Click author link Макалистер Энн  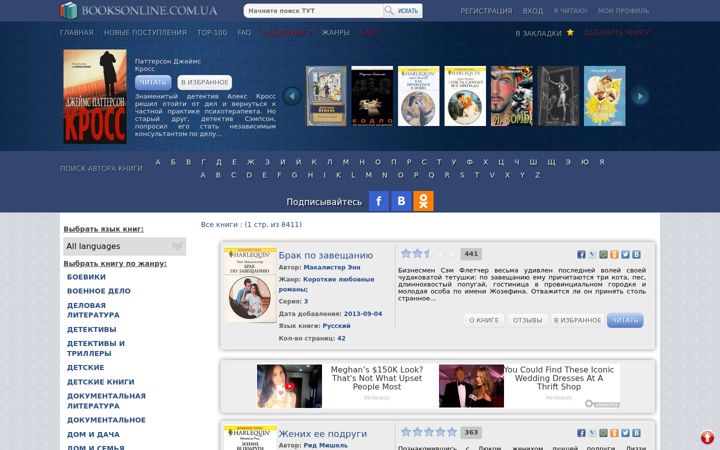(x=332, y=267)
